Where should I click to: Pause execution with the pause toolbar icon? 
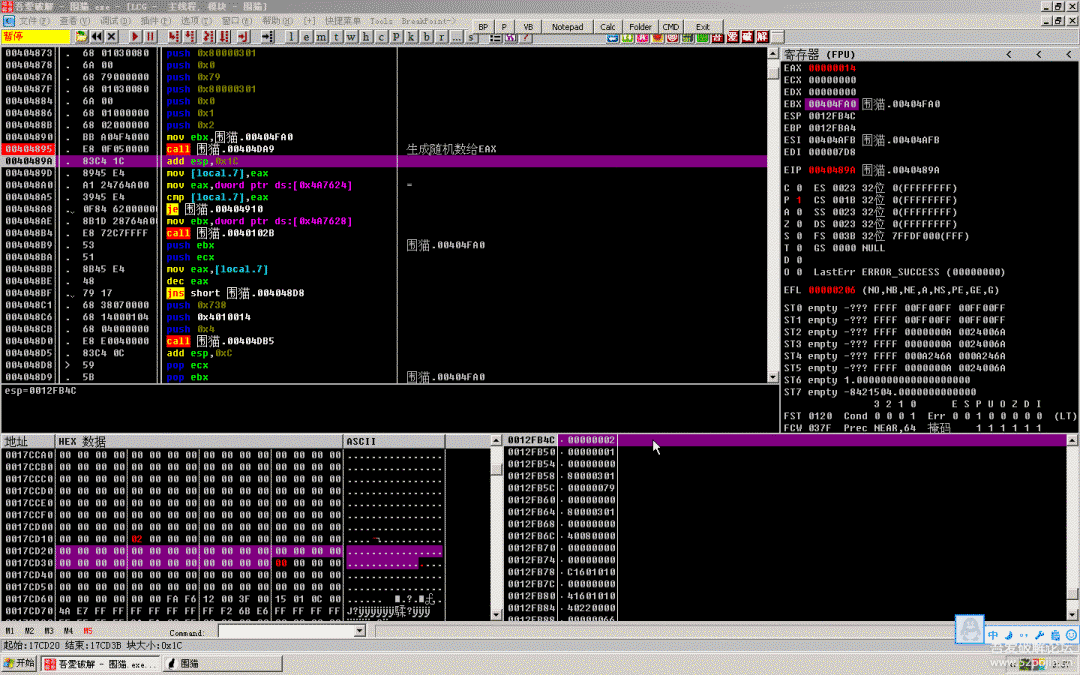[151, 37]
